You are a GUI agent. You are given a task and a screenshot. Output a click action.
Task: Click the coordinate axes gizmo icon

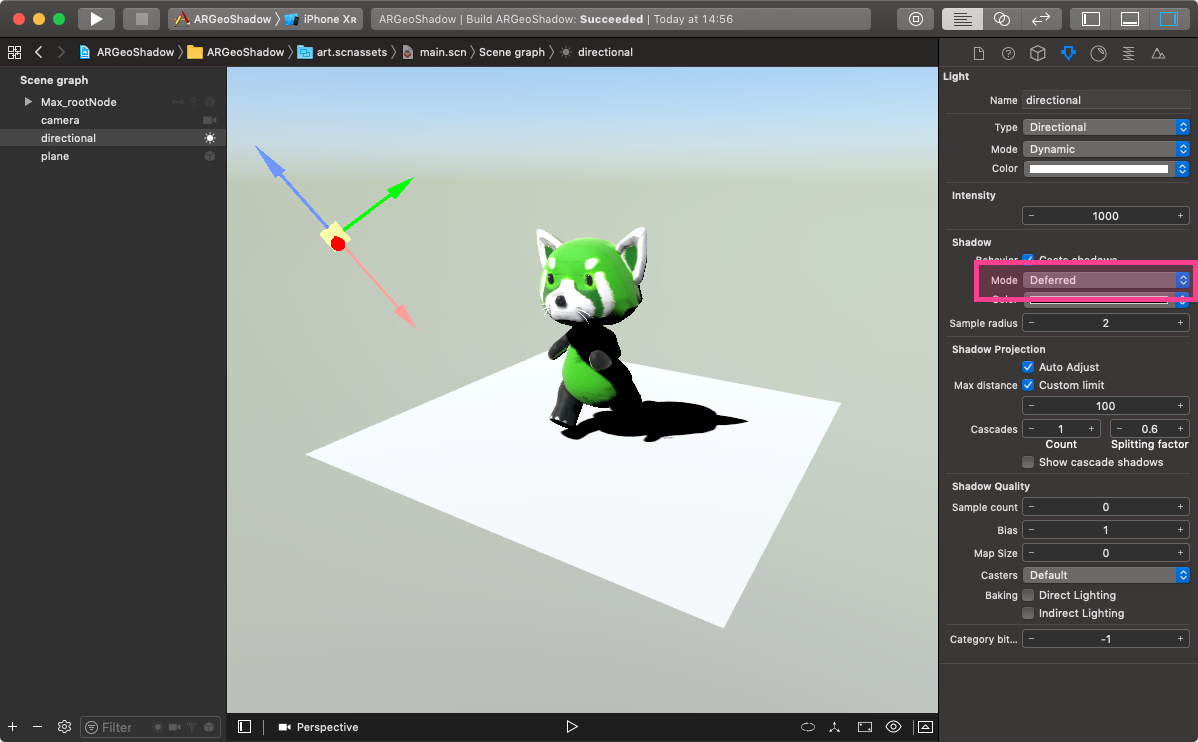tap(835, 727)
